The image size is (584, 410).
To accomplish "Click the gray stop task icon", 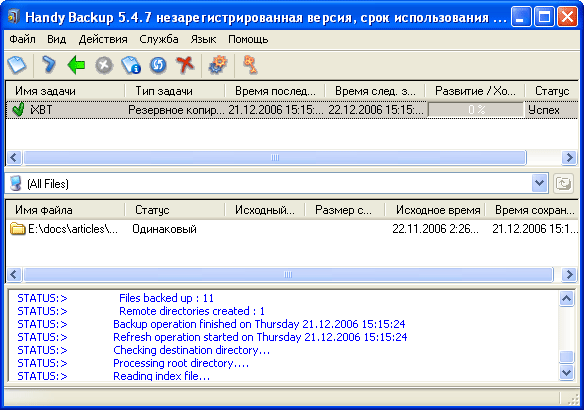I will 104,65.
